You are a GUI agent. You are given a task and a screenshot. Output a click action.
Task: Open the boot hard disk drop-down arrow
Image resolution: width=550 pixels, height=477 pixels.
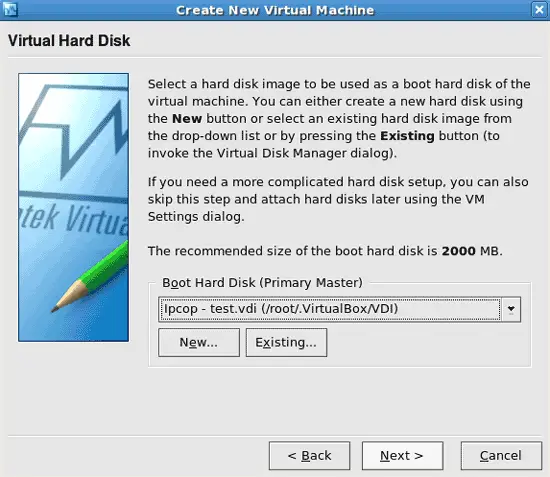pyautogui.click(x=511, y=309)
